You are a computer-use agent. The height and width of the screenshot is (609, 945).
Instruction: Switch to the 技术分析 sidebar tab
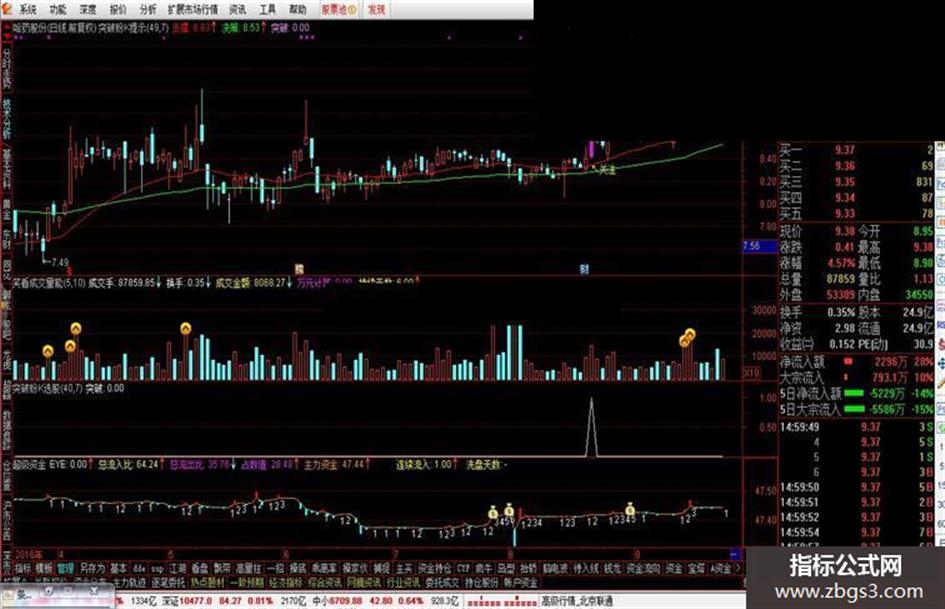[7, 120]
